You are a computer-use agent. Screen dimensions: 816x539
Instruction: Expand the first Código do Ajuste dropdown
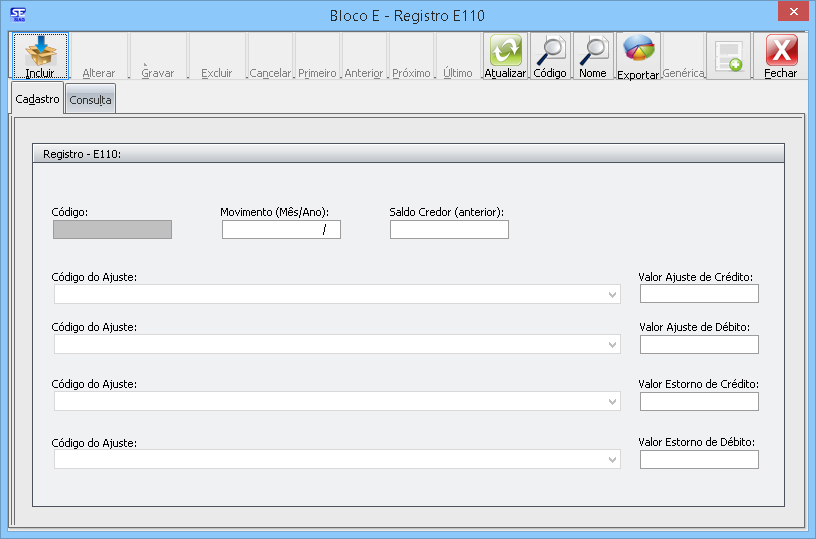(x=612, y=294)
